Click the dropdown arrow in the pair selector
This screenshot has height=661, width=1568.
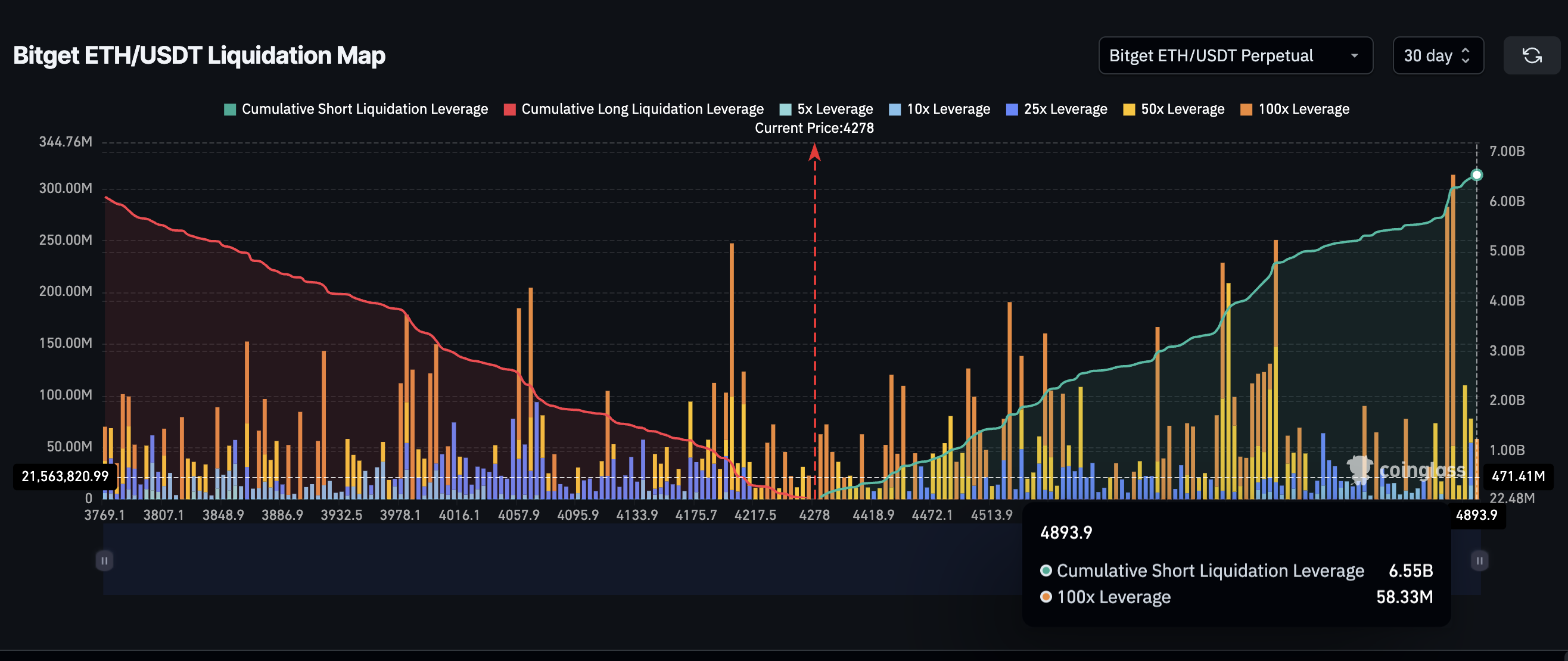1354,55
